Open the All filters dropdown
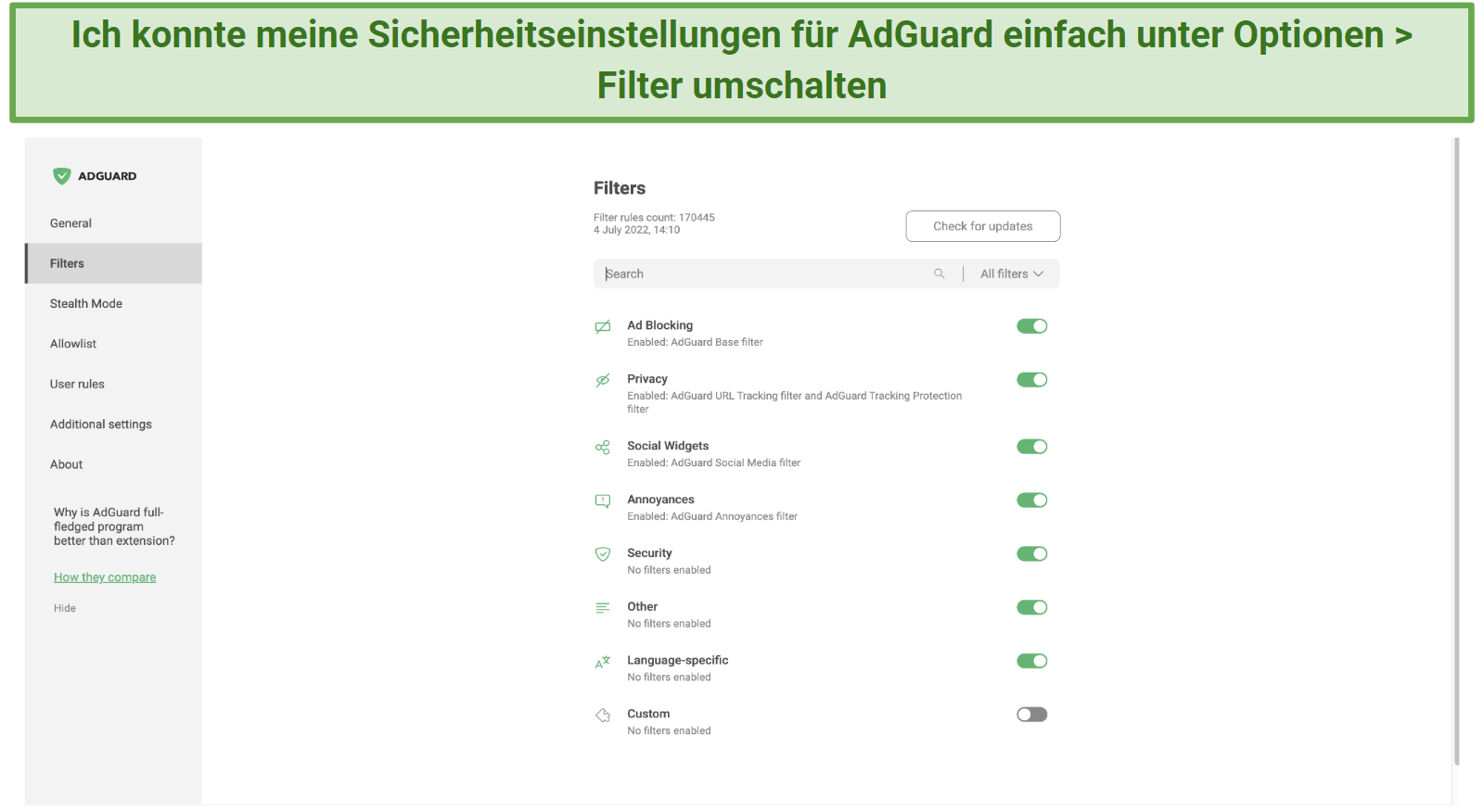Screen dimensions: 1484x812 click(1012, 273)
